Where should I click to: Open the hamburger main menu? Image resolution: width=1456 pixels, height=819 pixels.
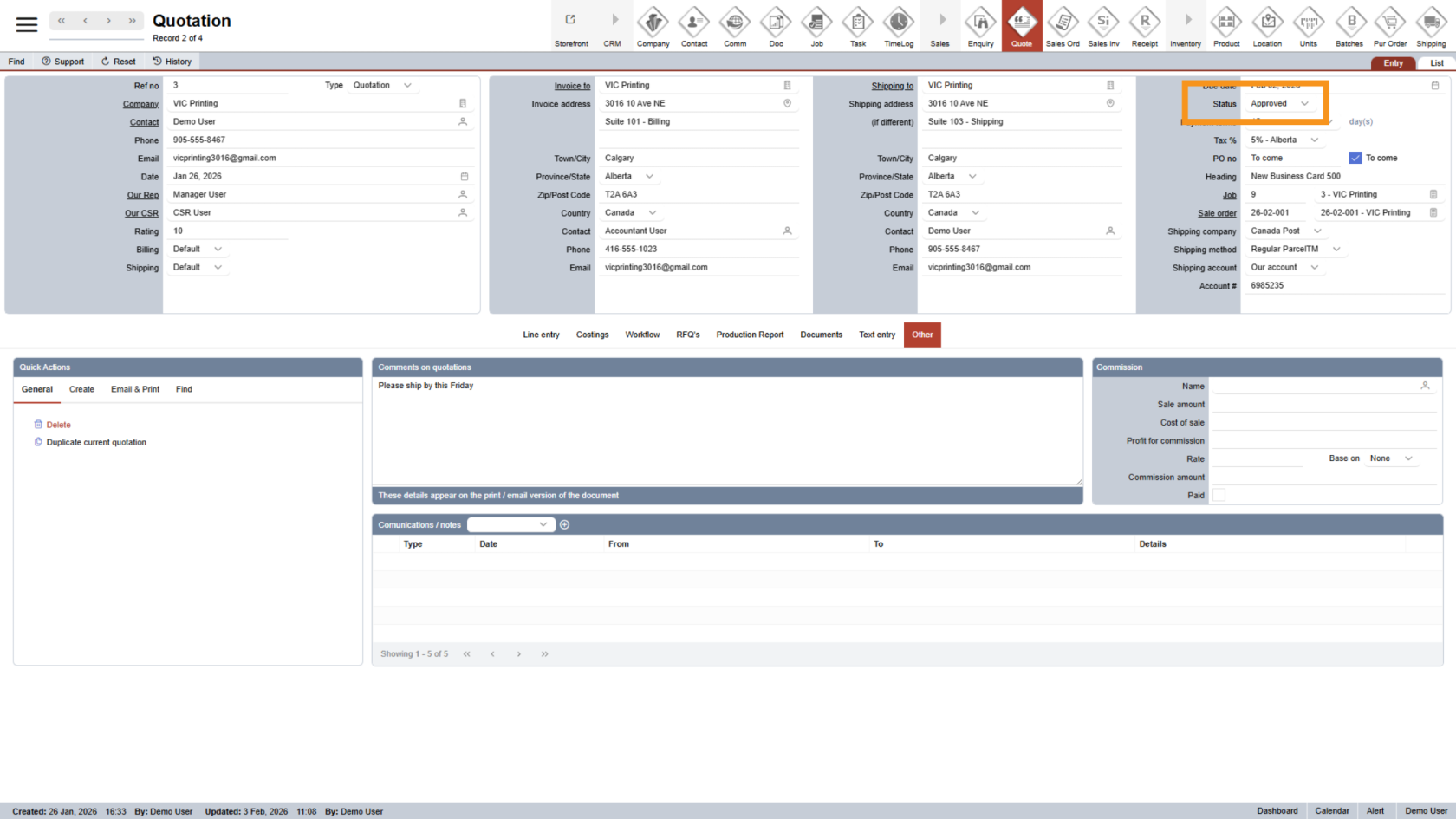tap(27, 25)
